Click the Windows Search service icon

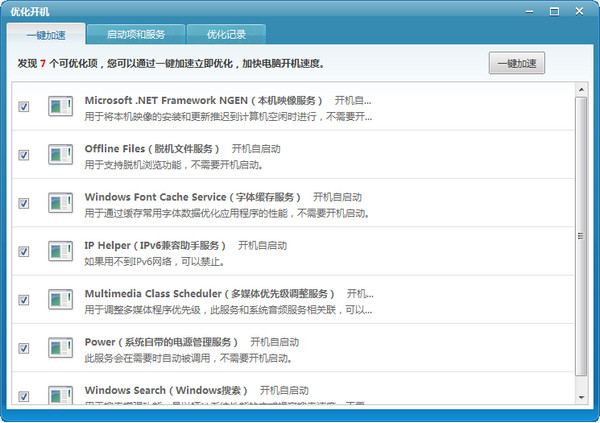(x=60, y=395)
